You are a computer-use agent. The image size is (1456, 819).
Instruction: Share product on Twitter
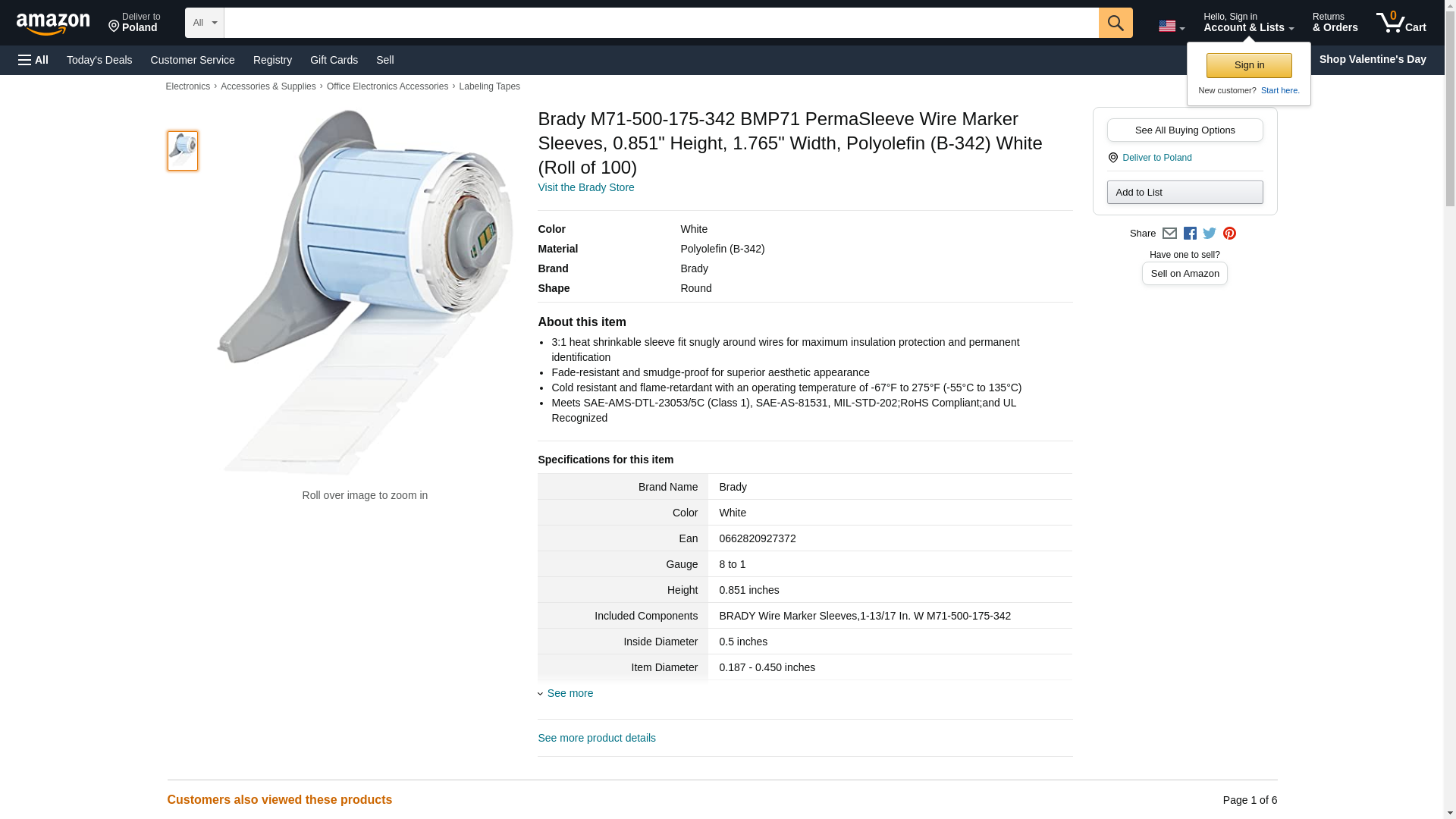[1210, 234]
